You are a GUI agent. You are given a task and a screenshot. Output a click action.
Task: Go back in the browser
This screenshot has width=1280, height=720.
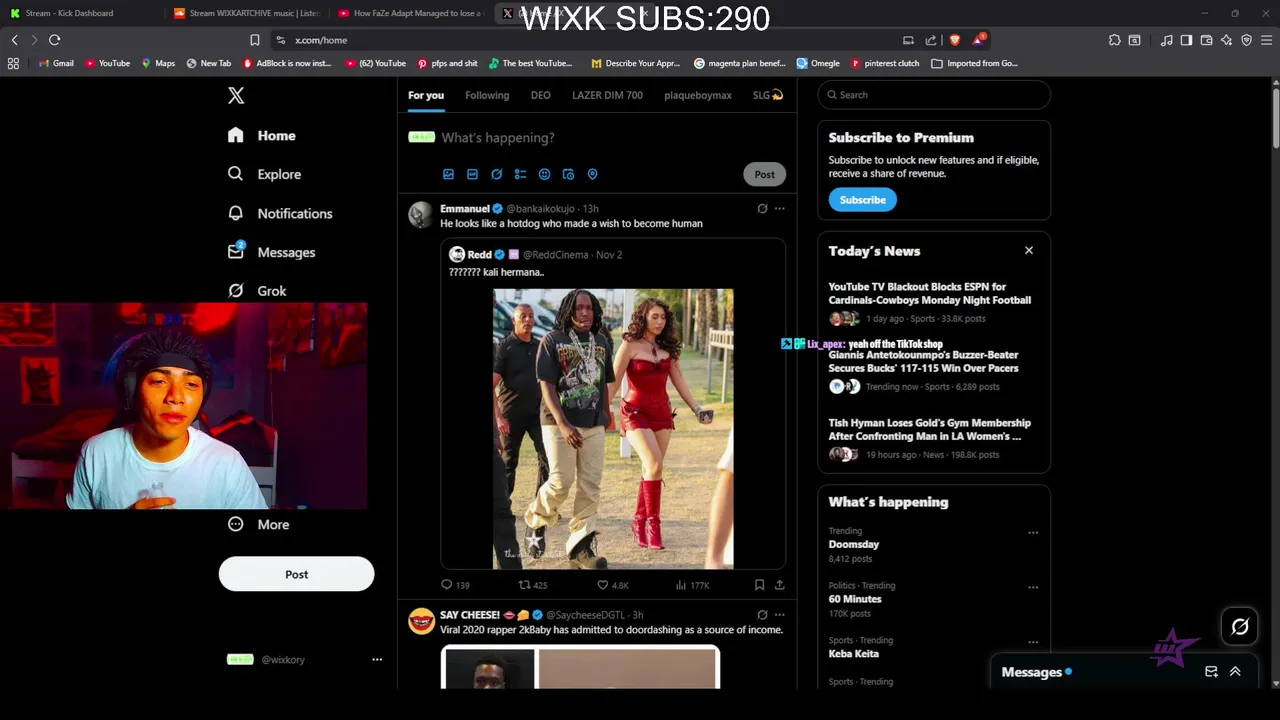click(x=14, y=40)
